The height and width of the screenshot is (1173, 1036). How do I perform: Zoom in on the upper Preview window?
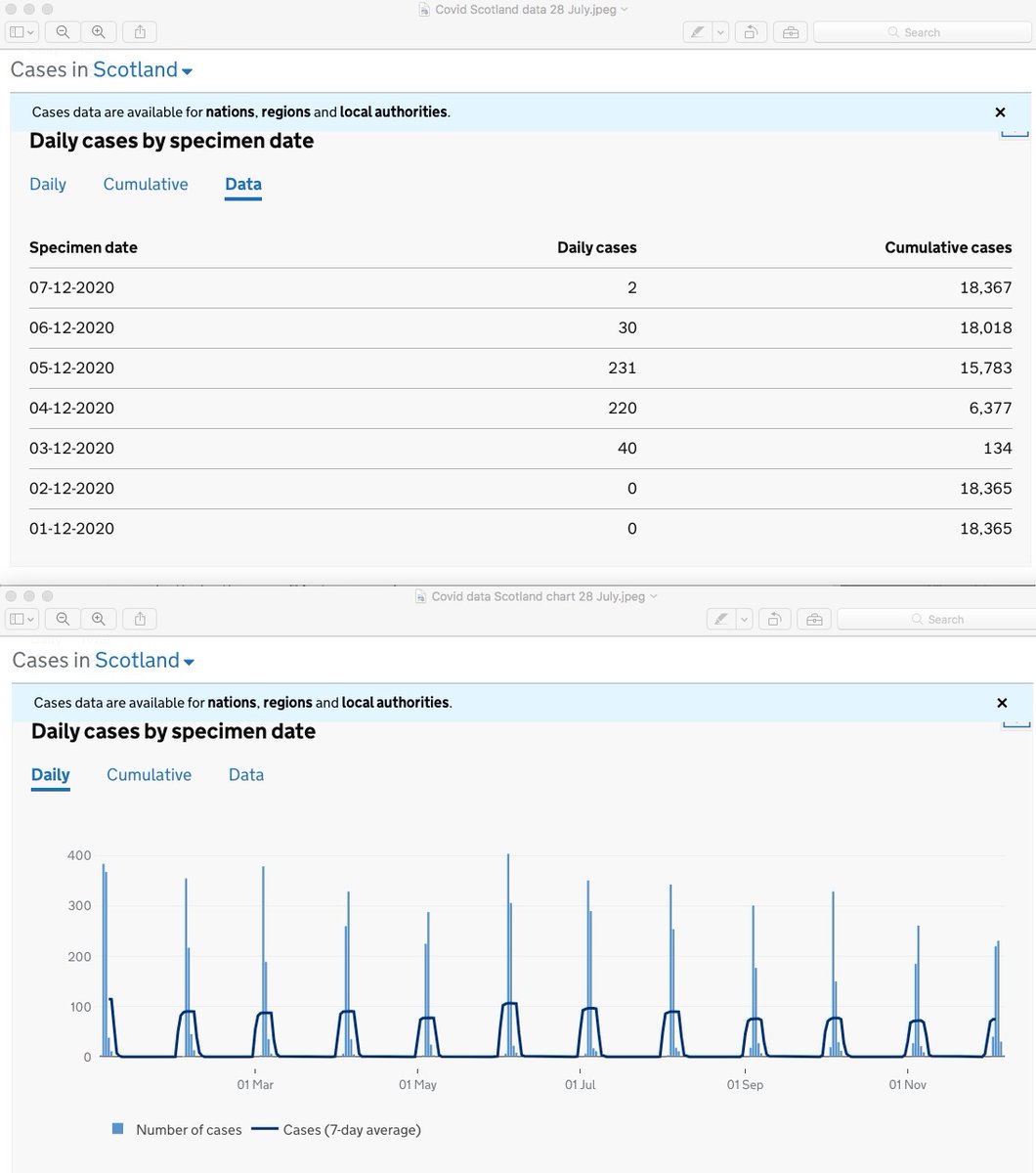[99, 32]
